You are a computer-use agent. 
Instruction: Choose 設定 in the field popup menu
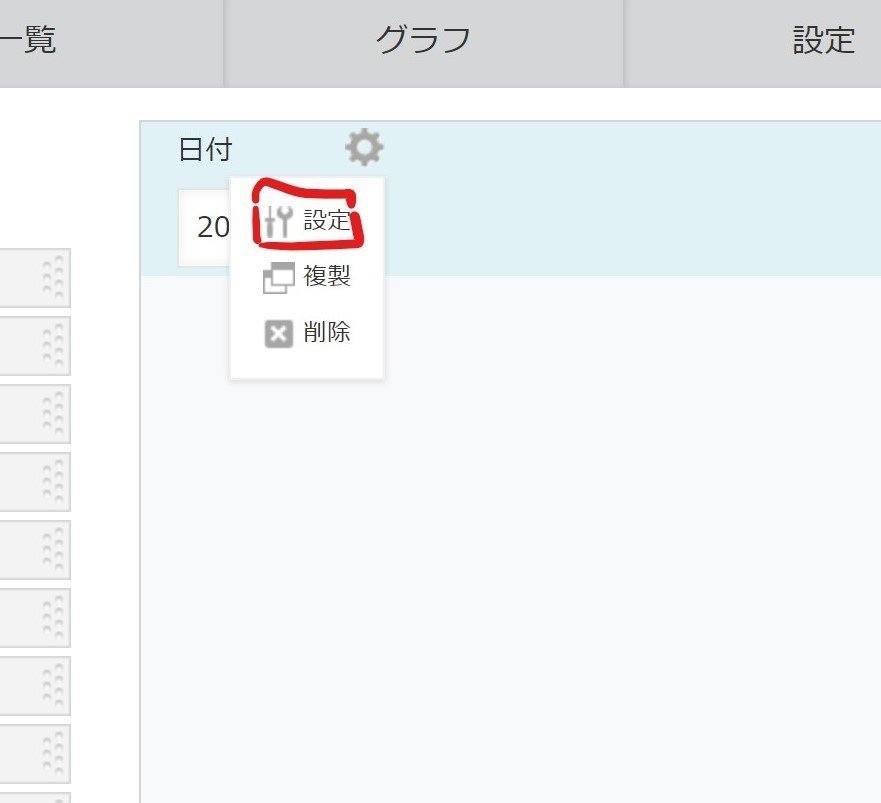[307, 220]
